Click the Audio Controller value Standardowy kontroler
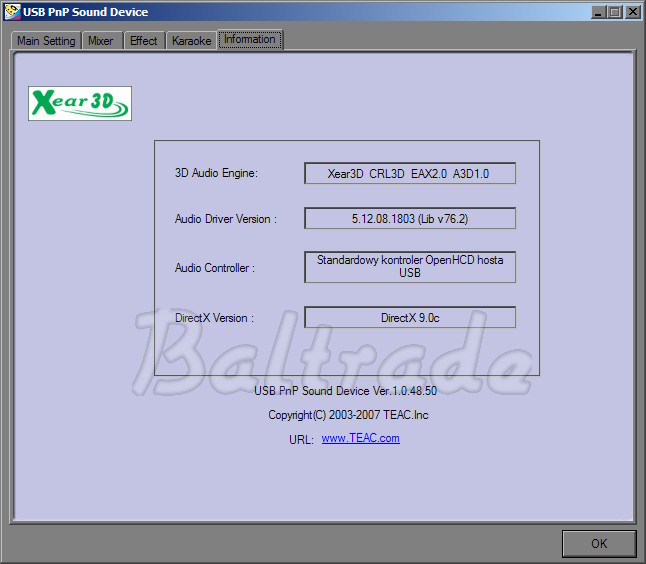 [410, 267]
